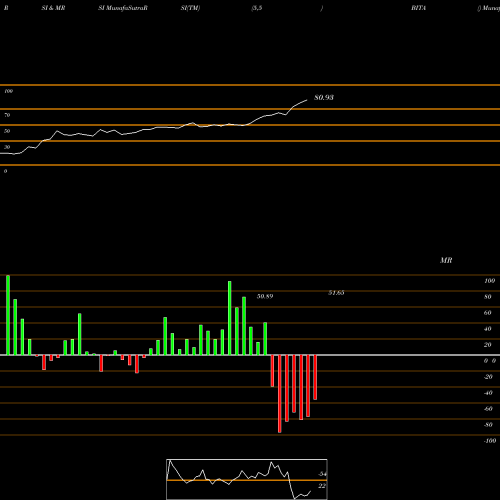Screen dimensions: 500x500
Task: Select the BITA ticker label
Action: 418,8
